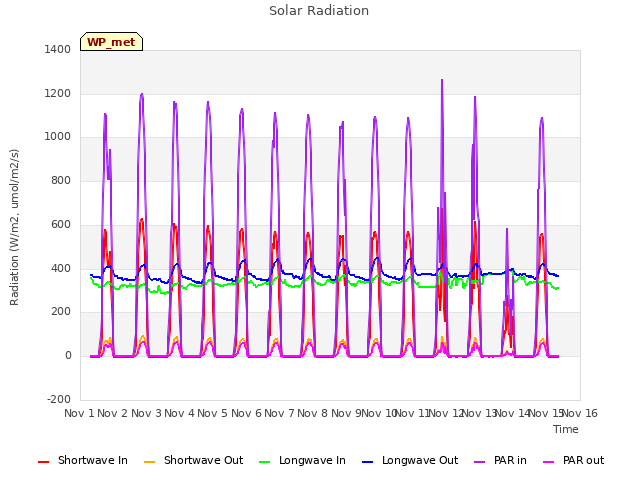The image size is (640, 480).
Task: Click the Radiation y-axis title
Action: pos(14,227)
